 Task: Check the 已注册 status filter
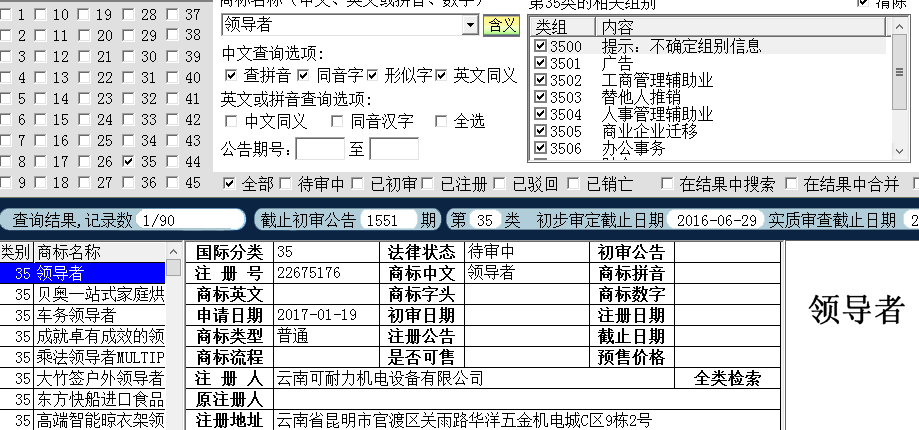(428, 184)
